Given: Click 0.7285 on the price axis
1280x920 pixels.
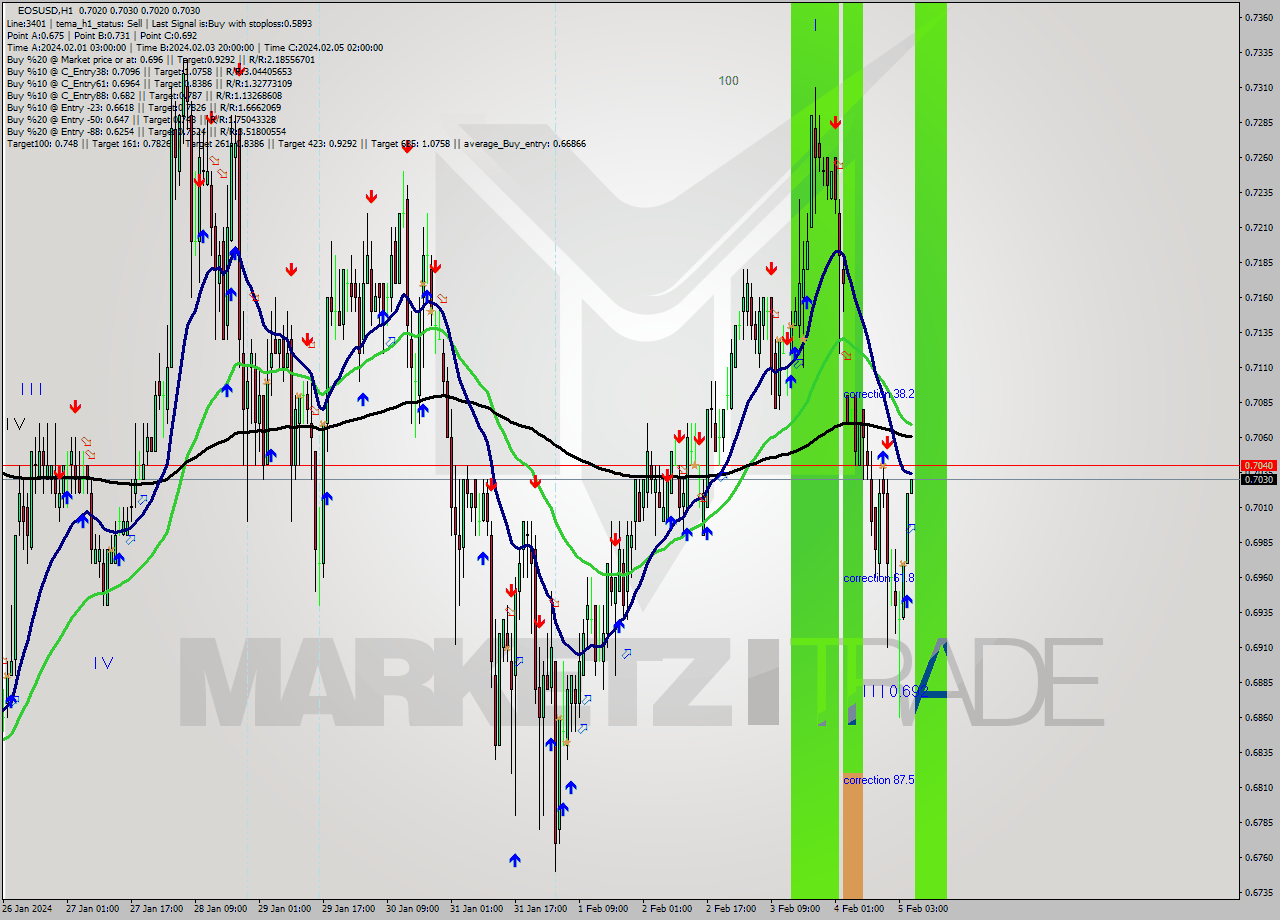Looking at the screenshot, I should click(1257, 122).
